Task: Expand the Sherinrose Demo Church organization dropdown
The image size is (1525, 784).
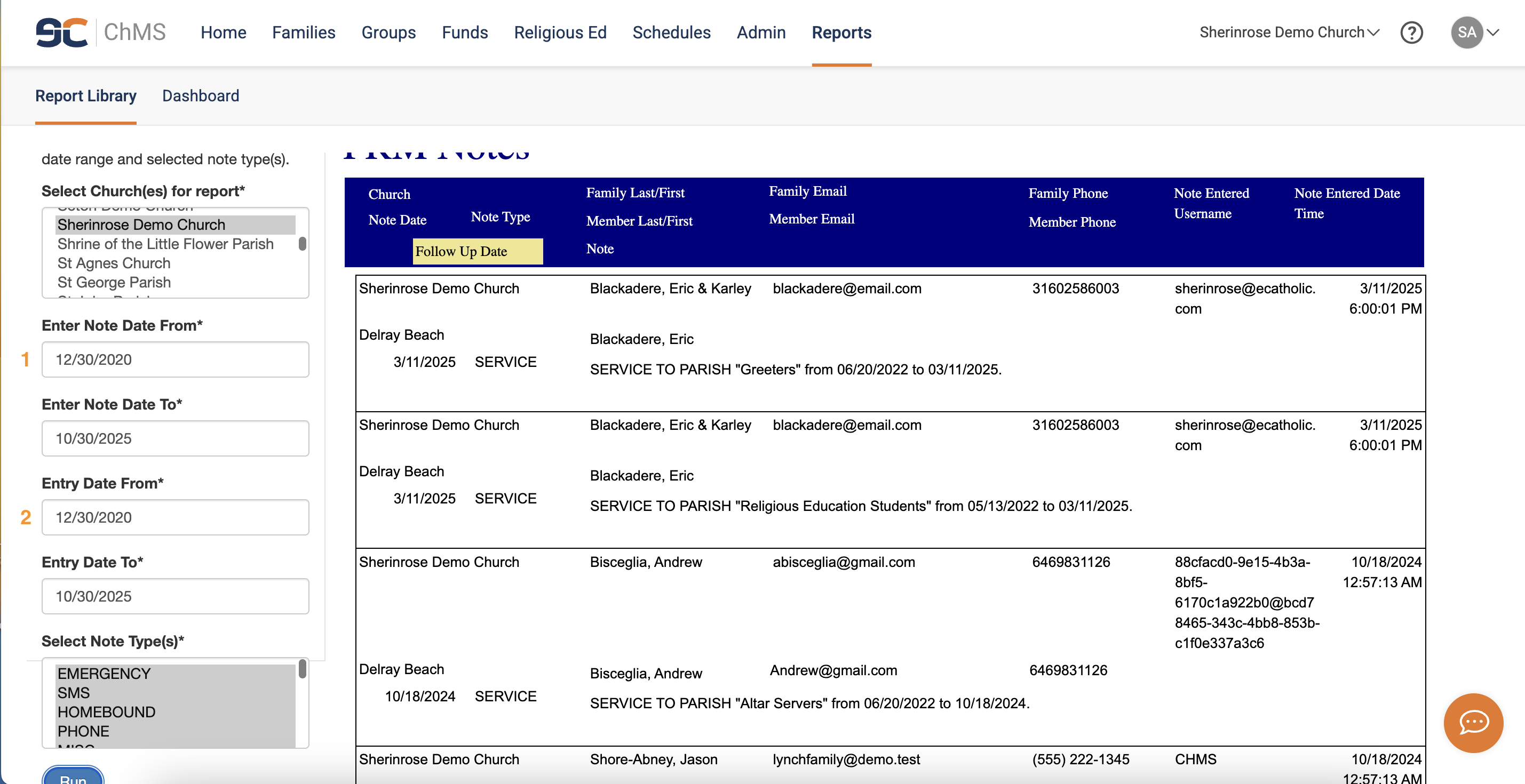Action: coord(1289,33)
